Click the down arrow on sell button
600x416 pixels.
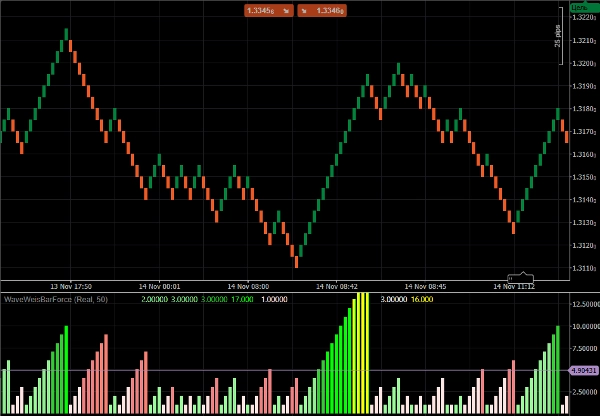285,11
